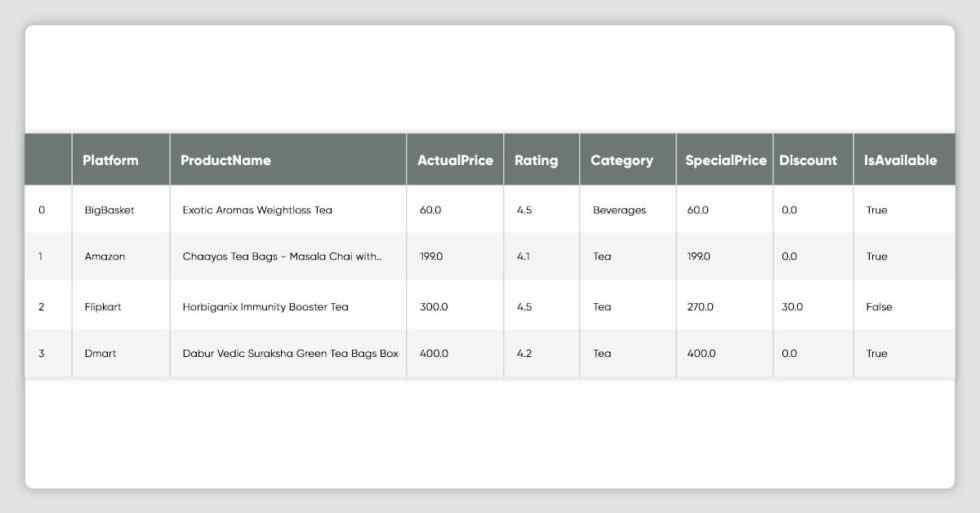Select Tea category in Amazon row
This screenshot has height=513, width=980.
coord(602,256)
